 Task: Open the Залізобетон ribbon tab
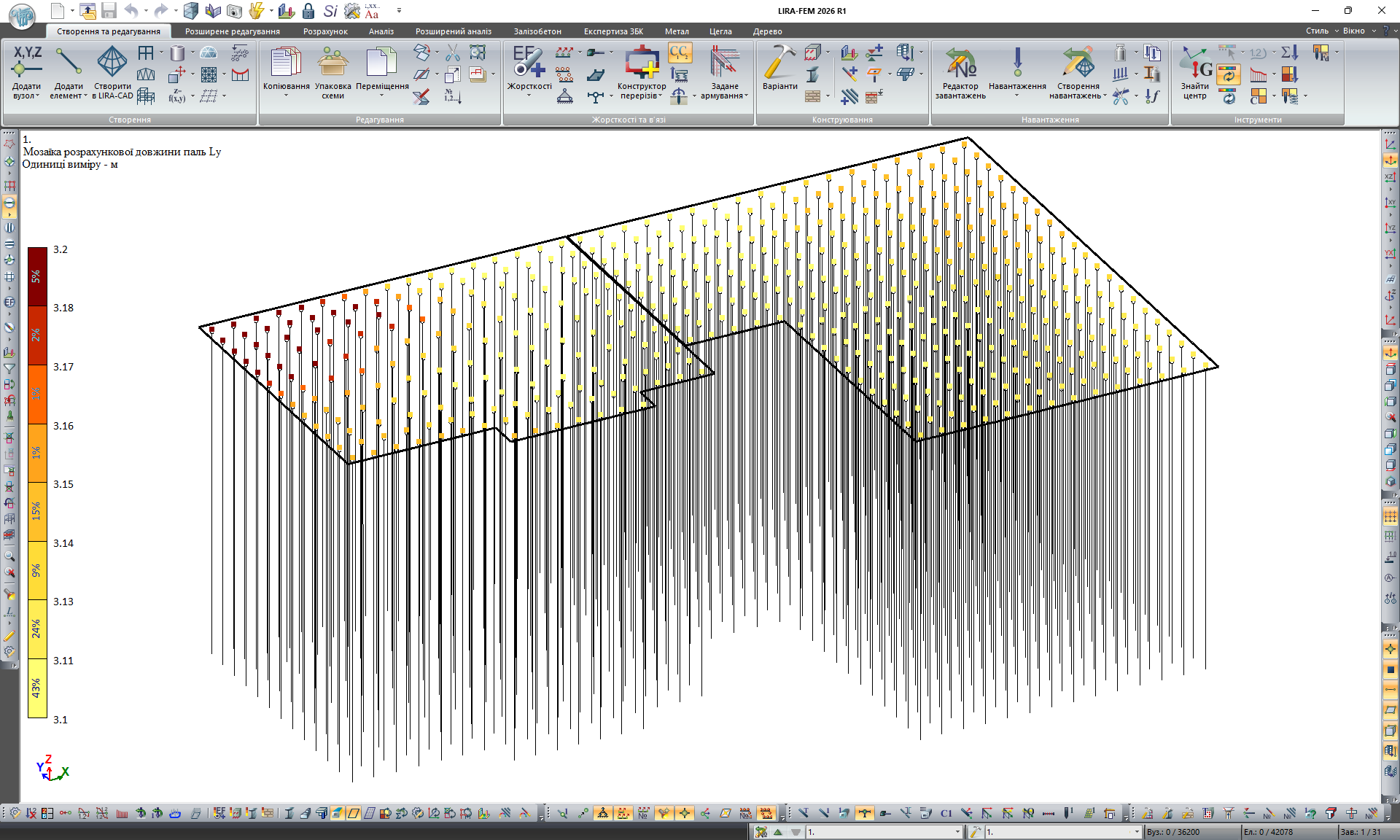point(537,31)
